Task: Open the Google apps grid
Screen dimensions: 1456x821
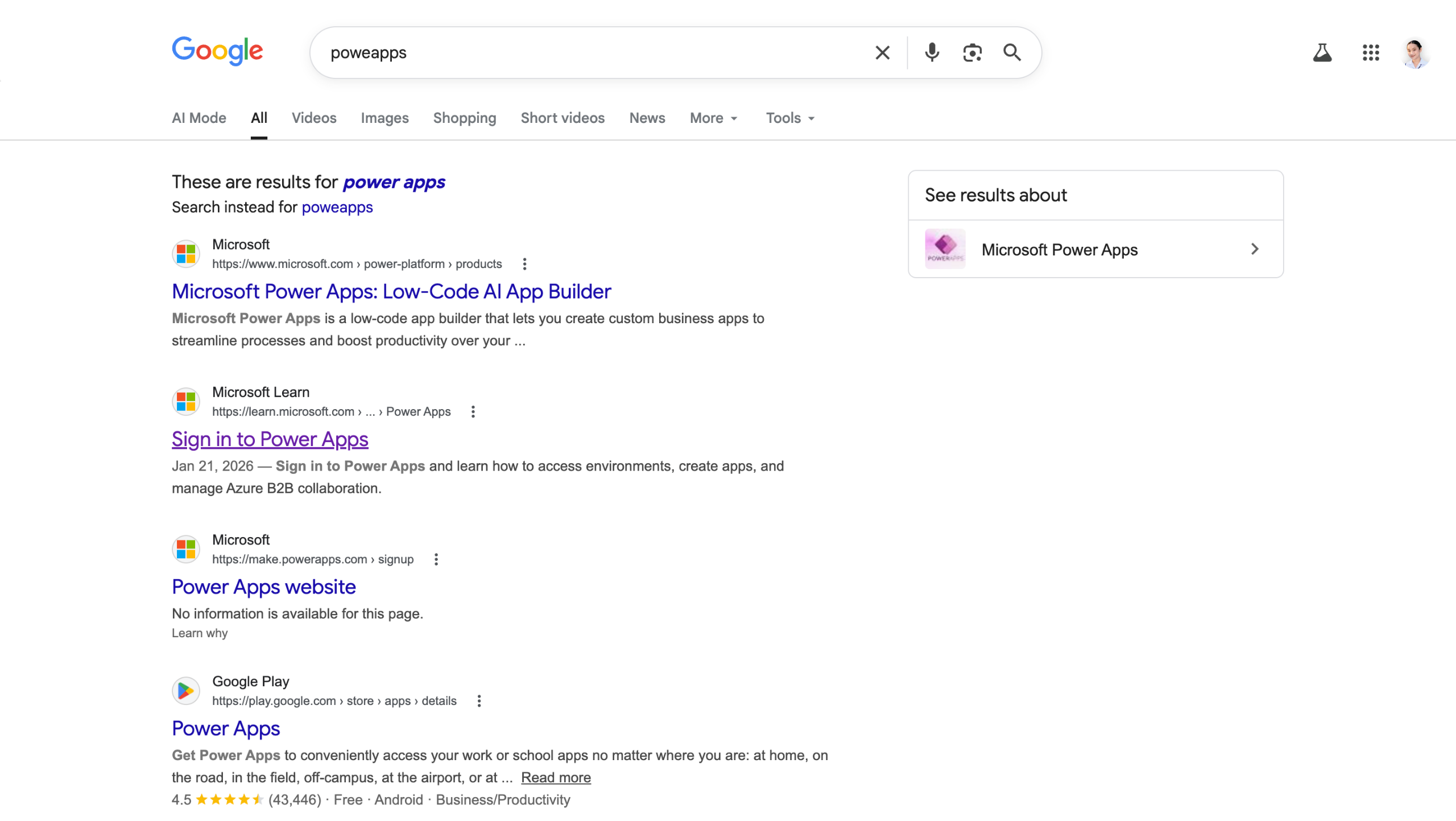Action: coord(1371,53)
